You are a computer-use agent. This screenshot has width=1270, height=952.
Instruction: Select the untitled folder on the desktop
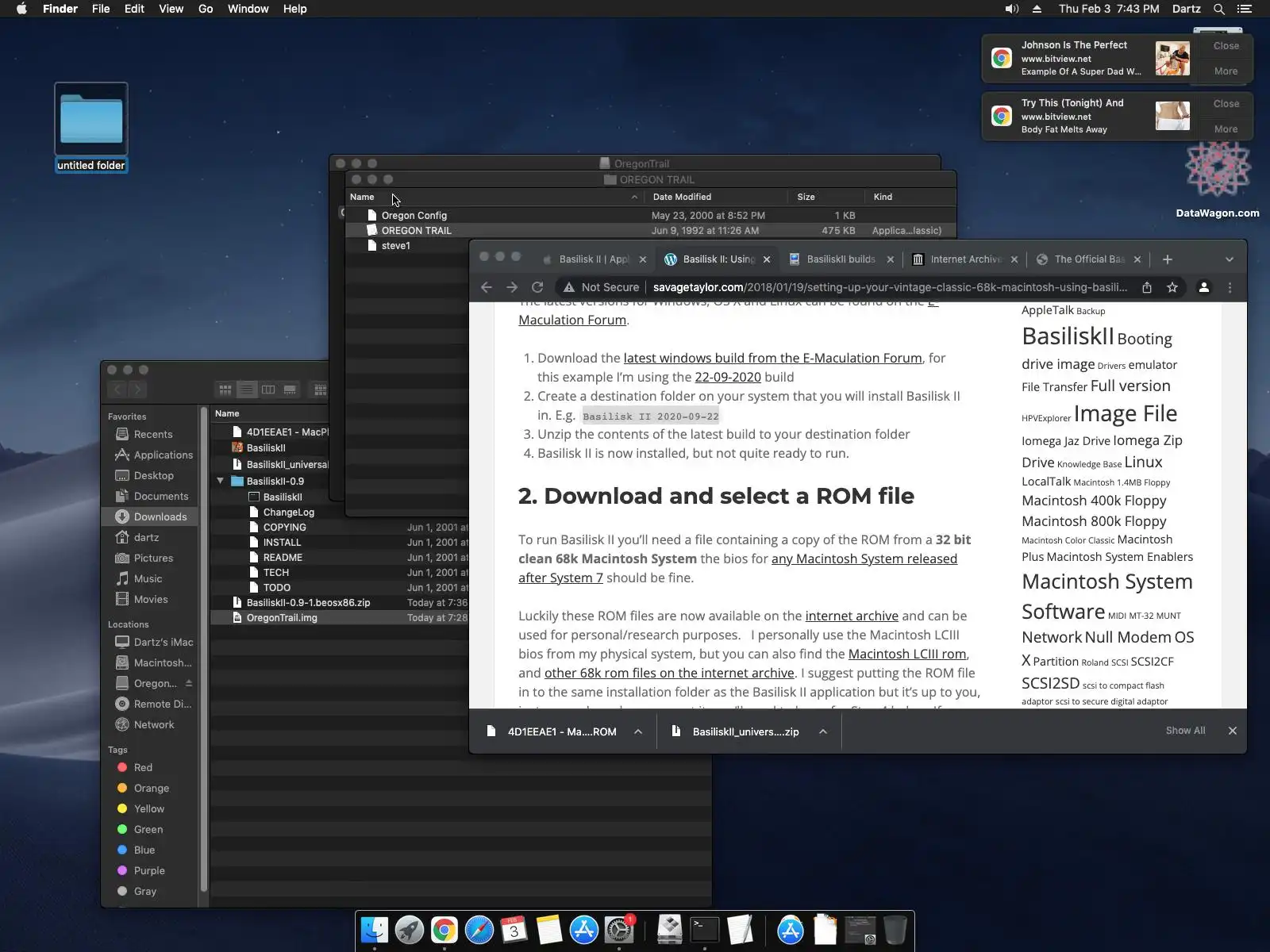click(91, 127)
